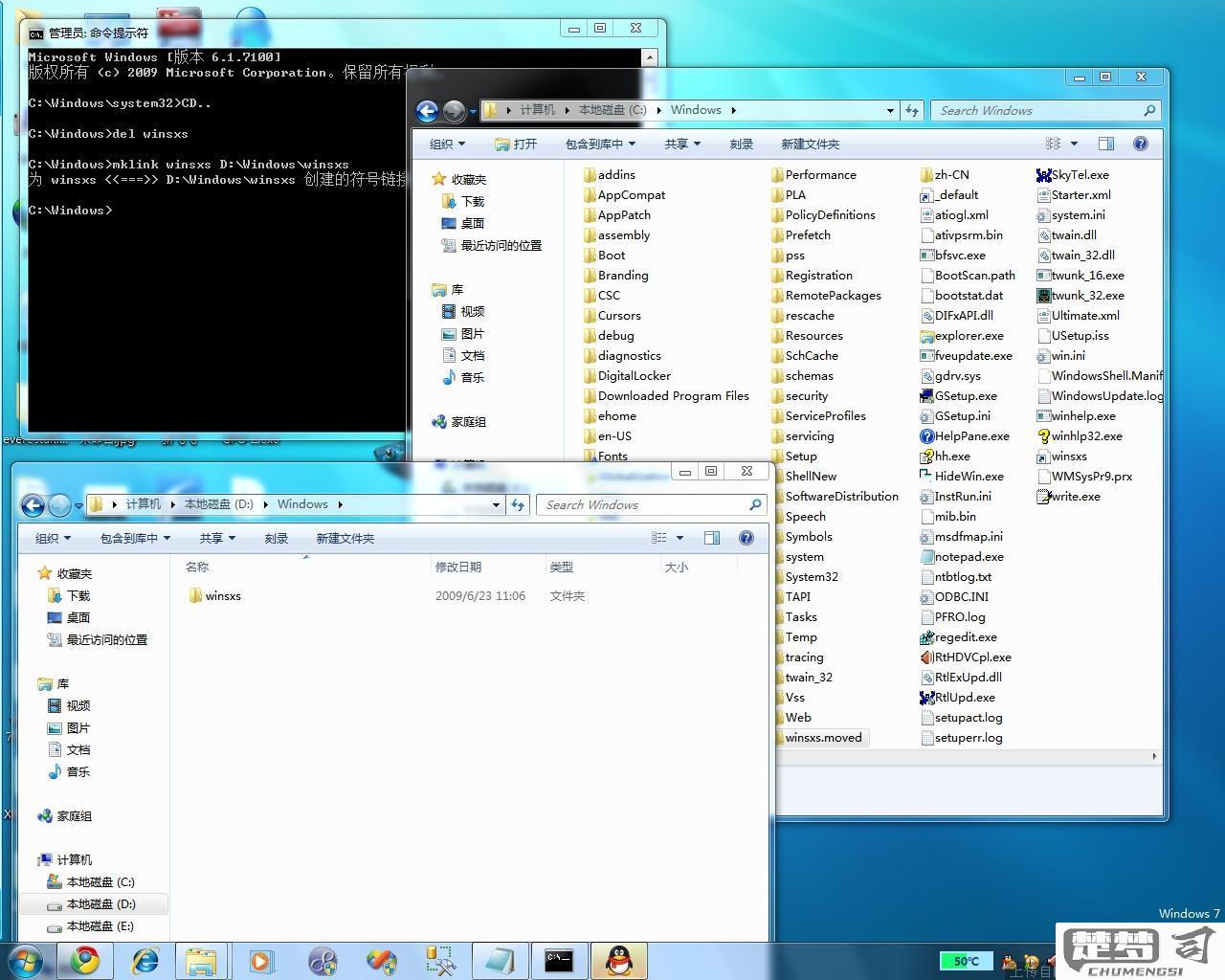The height and width of the screenshot is (980, 1225).
Task: Select 本地磁盘 (C:) in the D: window sidebar
Action: click(x=100, y=882)
